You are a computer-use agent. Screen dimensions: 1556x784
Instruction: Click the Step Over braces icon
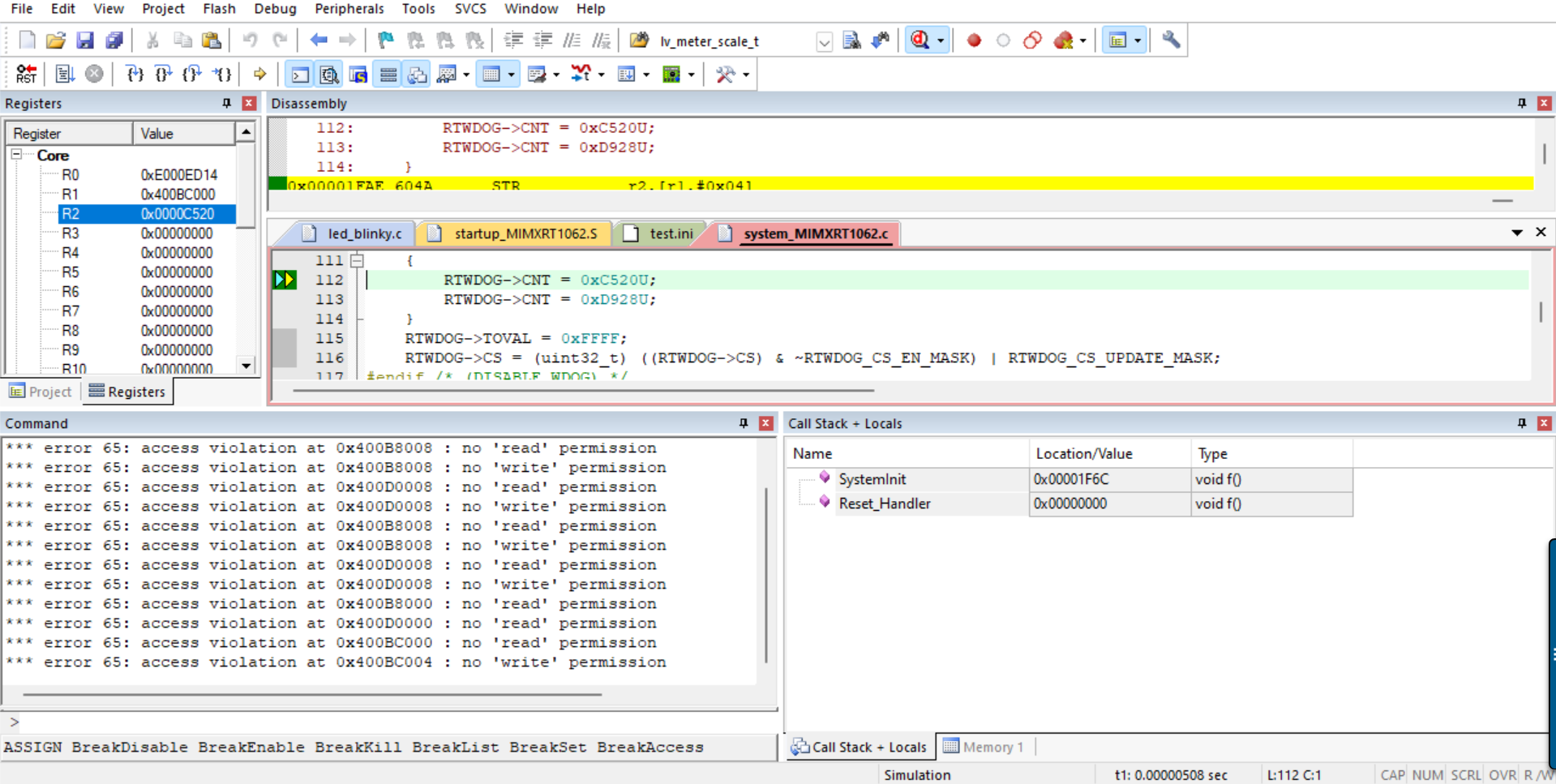[163, 75]
